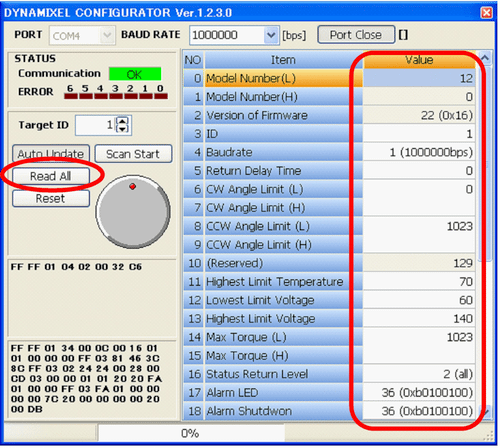500x448 pixels.
Task: Select the Status Return Level value cell
Action: pyautogui.click(x=419, y=374)
